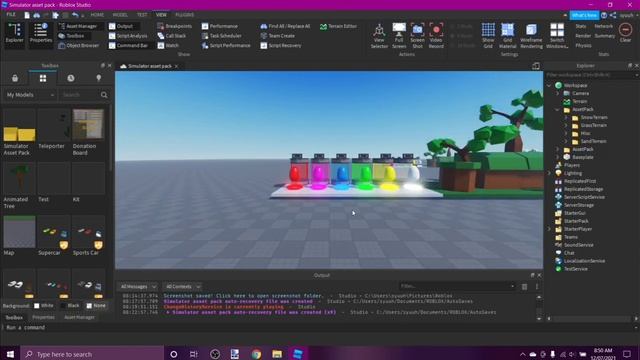640x360 pixels.
Task: Click the Undo arrow in quick bar
Action: [75, 15]
